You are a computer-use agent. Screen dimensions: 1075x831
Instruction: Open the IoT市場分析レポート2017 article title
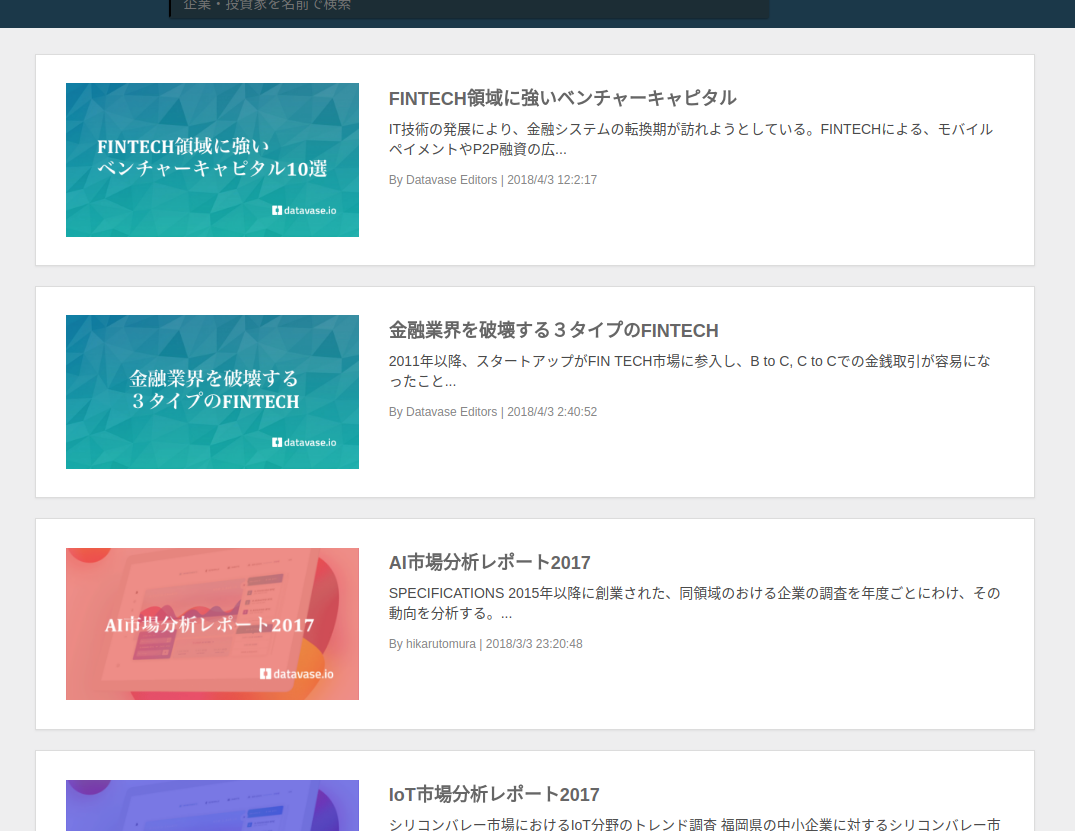[494, 794]
